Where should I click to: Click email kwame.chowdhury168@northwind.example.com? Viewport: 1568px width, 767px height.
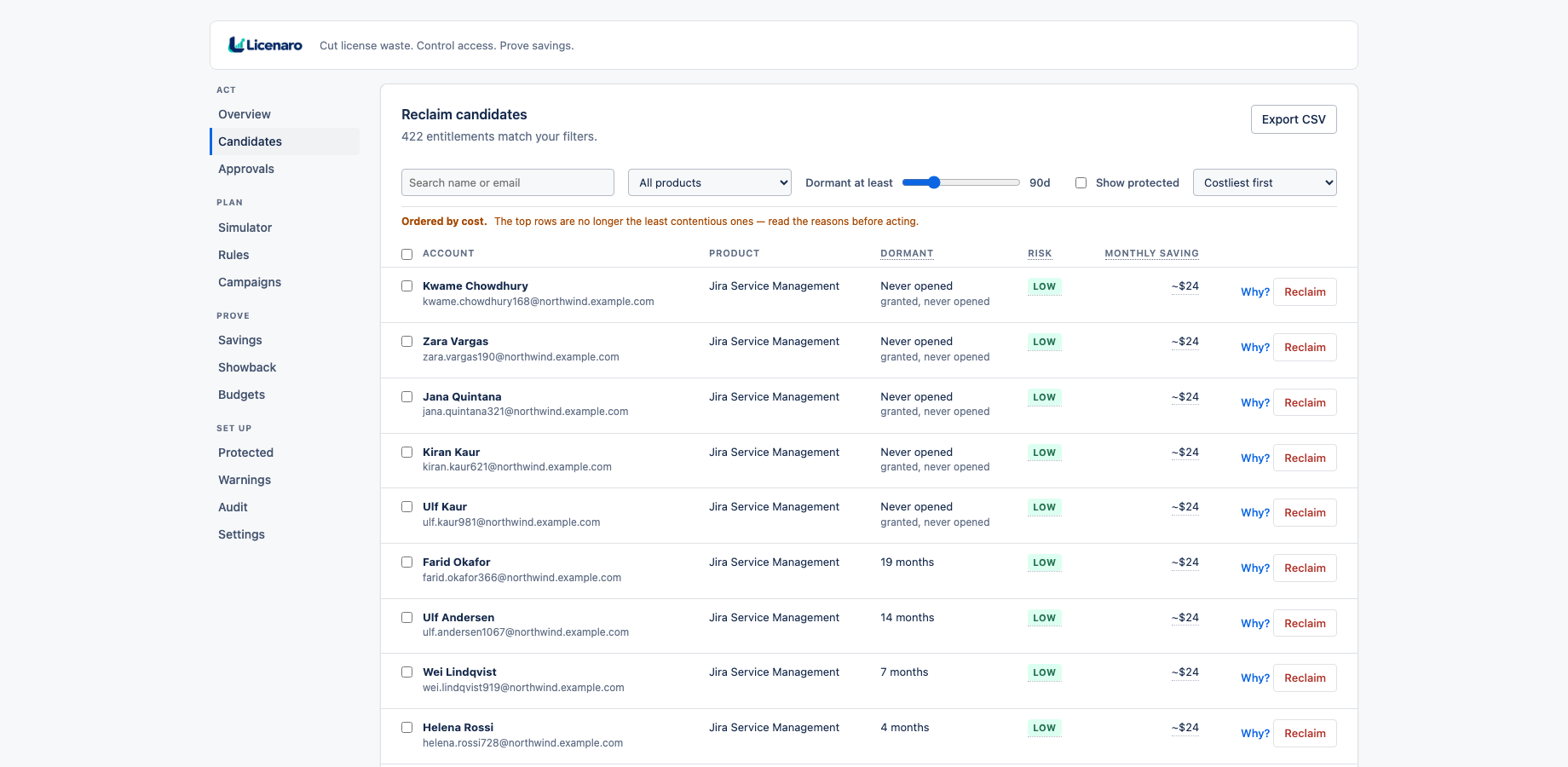tap(539, 302)
